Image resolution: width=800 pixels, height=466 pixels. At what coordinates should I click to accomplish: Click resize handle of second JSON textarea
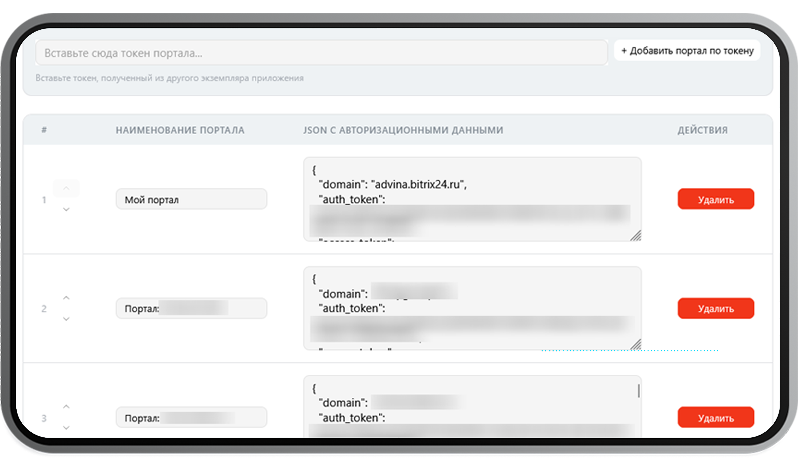[x=635, y=344]
